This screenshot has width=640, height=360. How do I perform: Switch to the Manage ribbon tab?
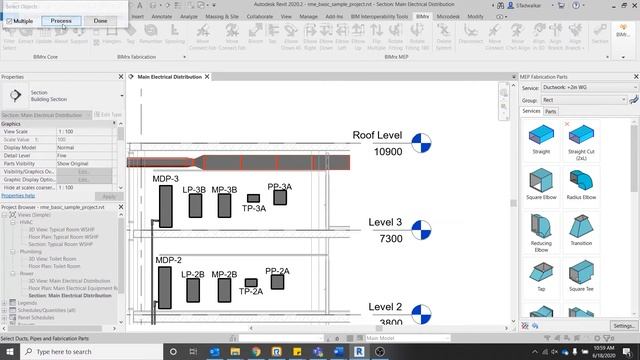click(x=308, y=17)
